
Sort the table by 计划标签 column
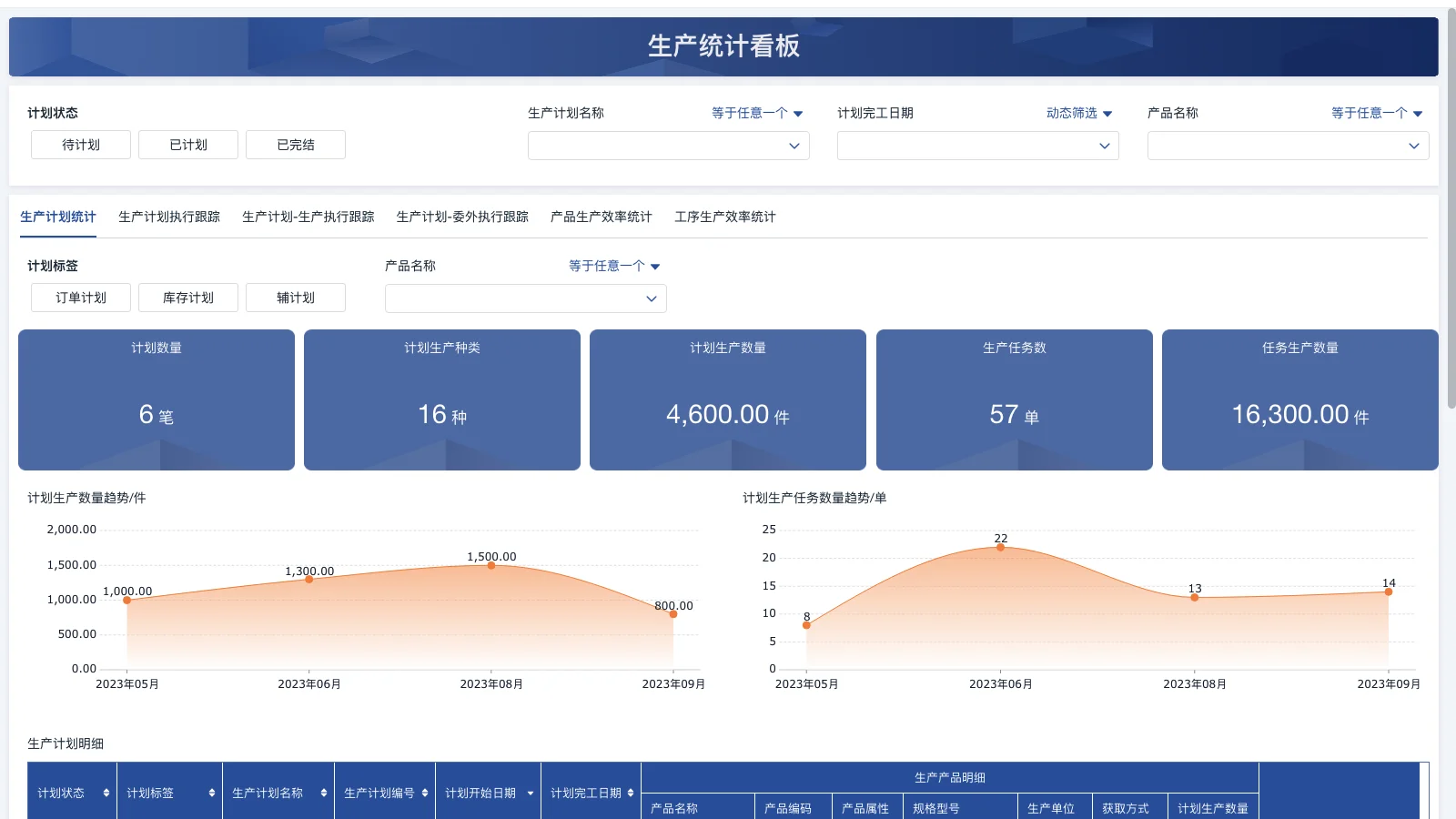(210, 792)
